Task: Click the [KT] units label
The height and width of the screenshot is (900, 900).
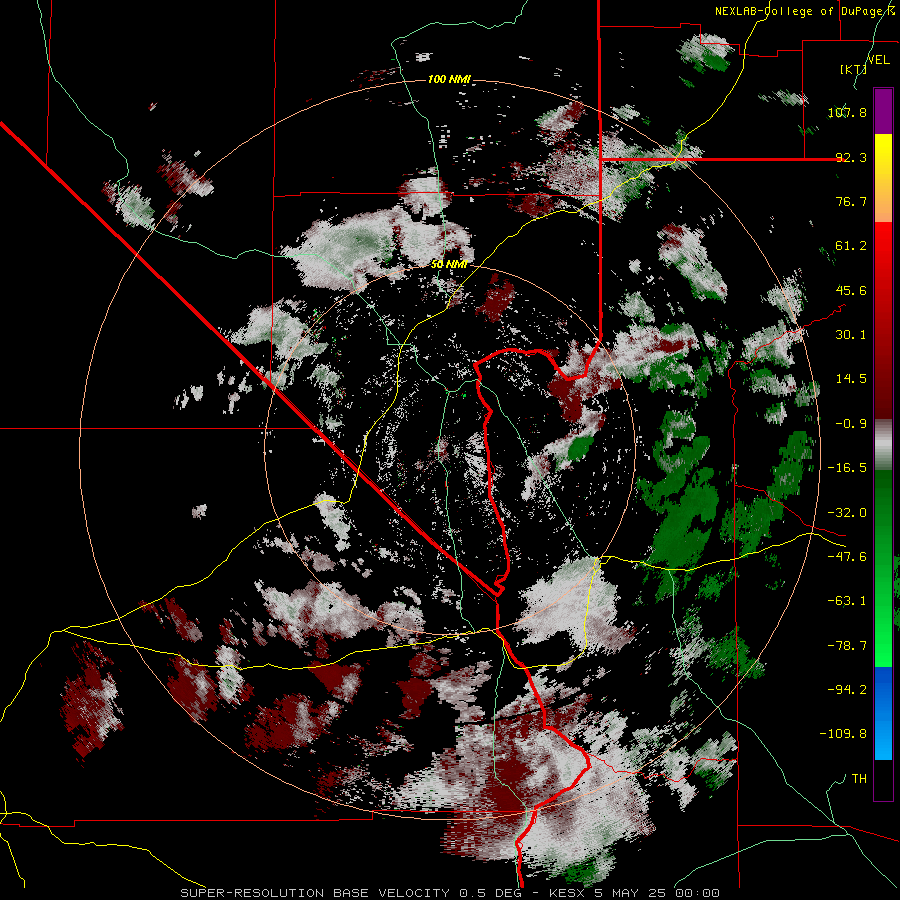Action: click(854, 69)
